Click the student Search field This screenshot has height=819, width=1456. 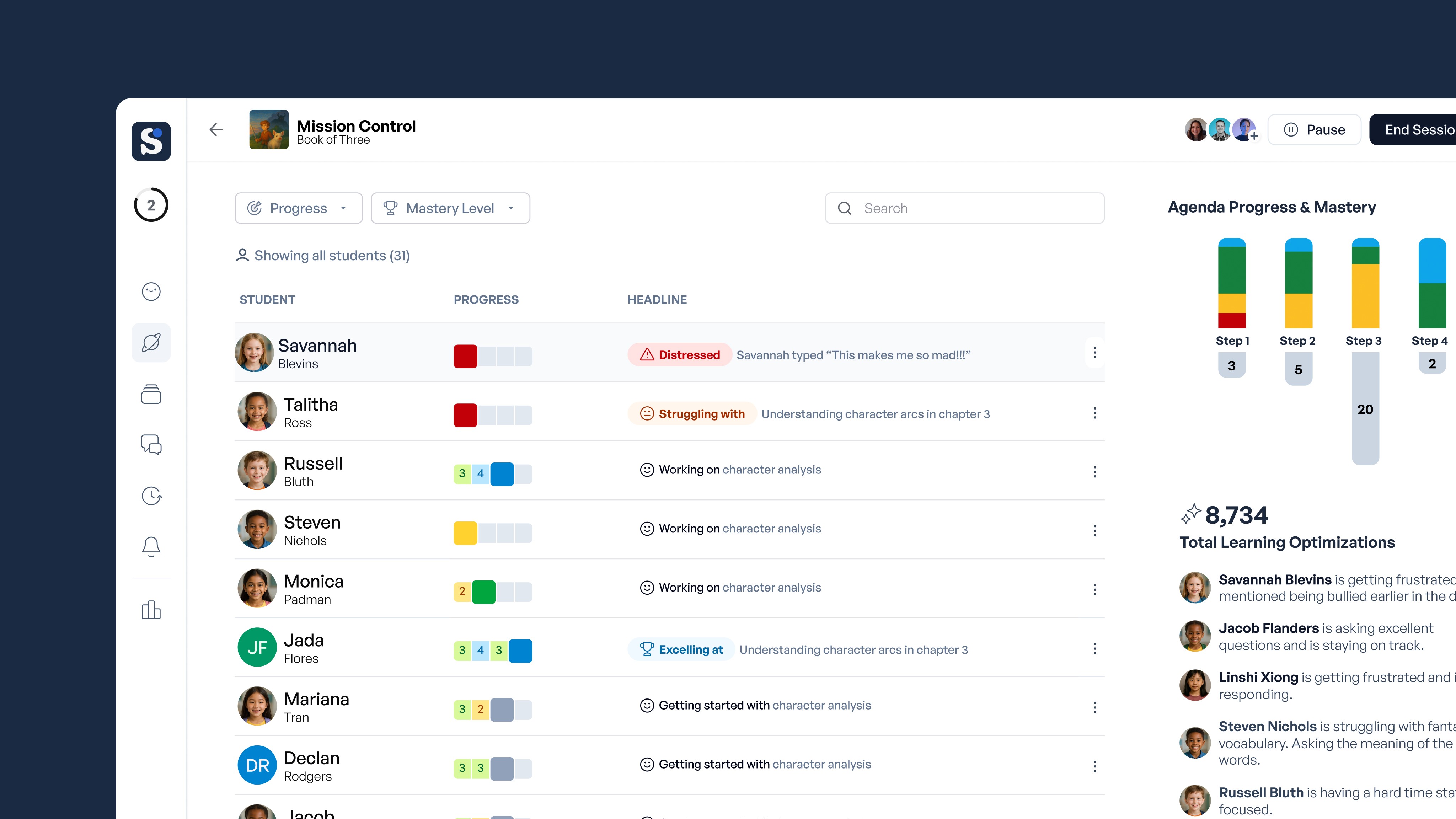point(964,208)
